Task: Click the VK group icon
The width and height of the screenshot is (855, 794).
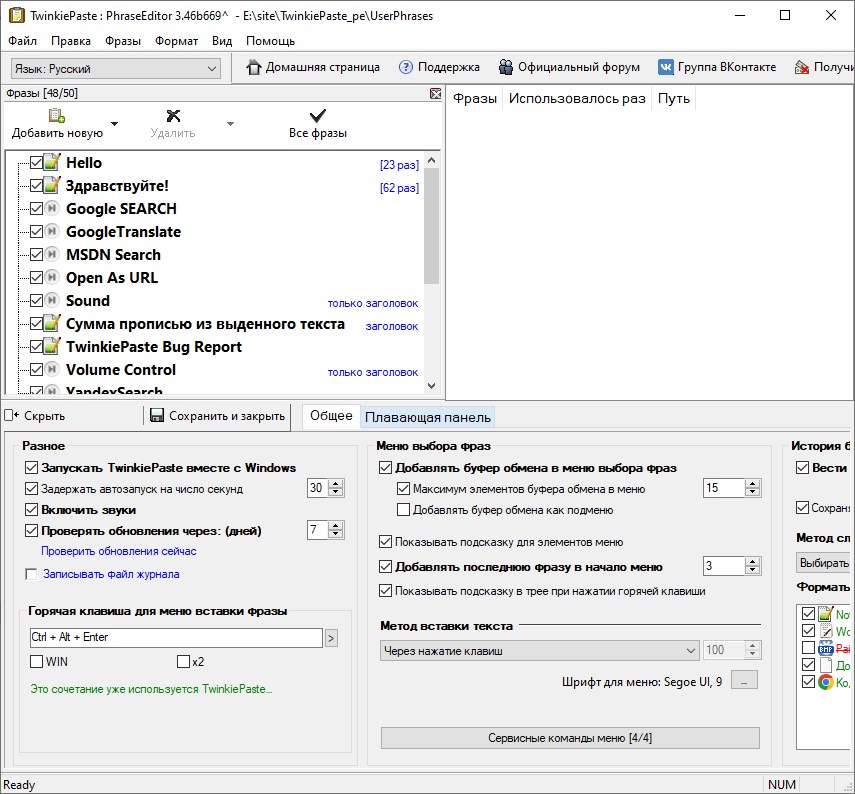Action: pos(665,67)
